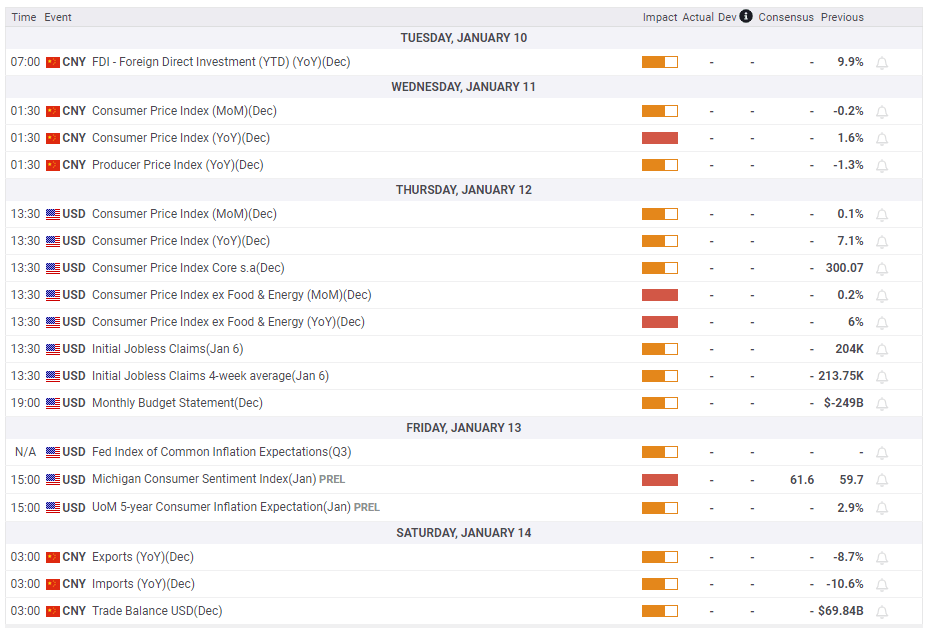Click previous value 59.7
The image size is (927, 628).
tap(851, 480)
